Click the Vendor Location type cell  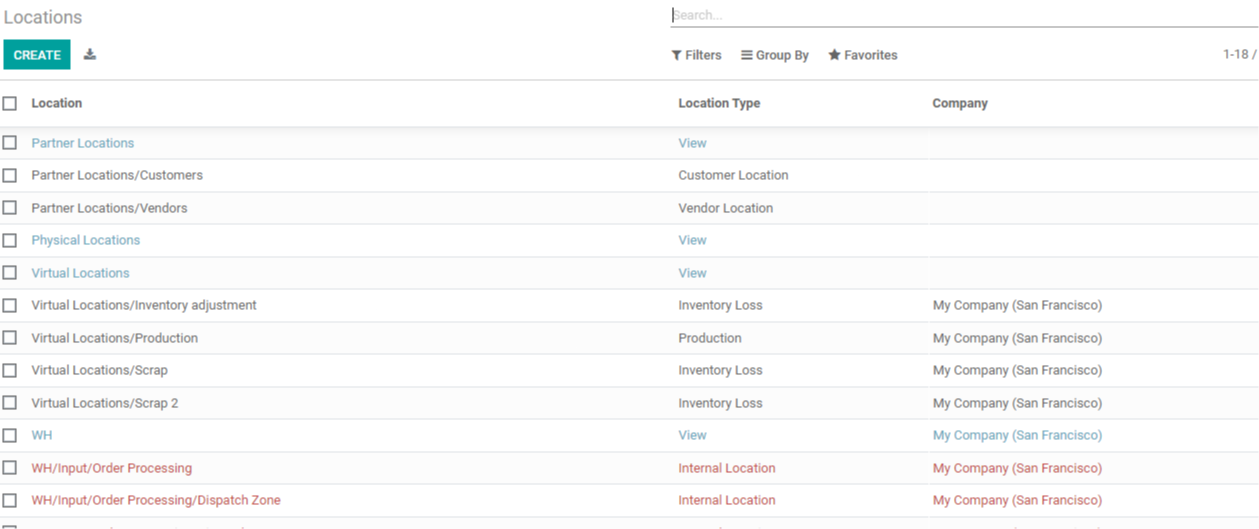click(726, 208)
